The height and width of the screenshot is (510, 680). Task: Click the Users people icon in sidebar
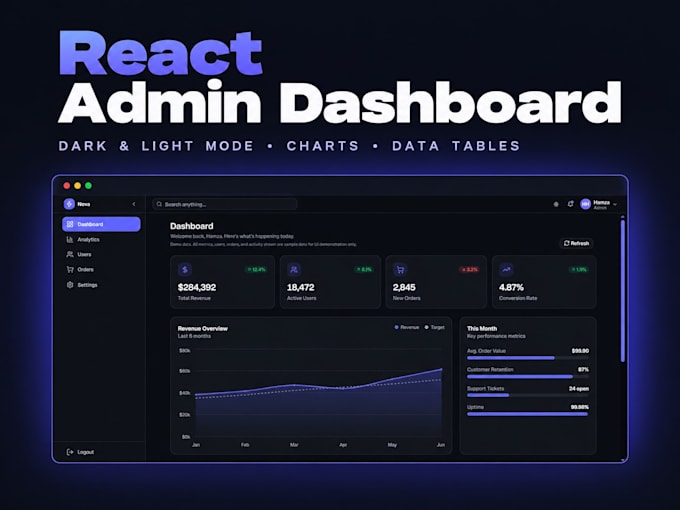[x=70, y=255]
